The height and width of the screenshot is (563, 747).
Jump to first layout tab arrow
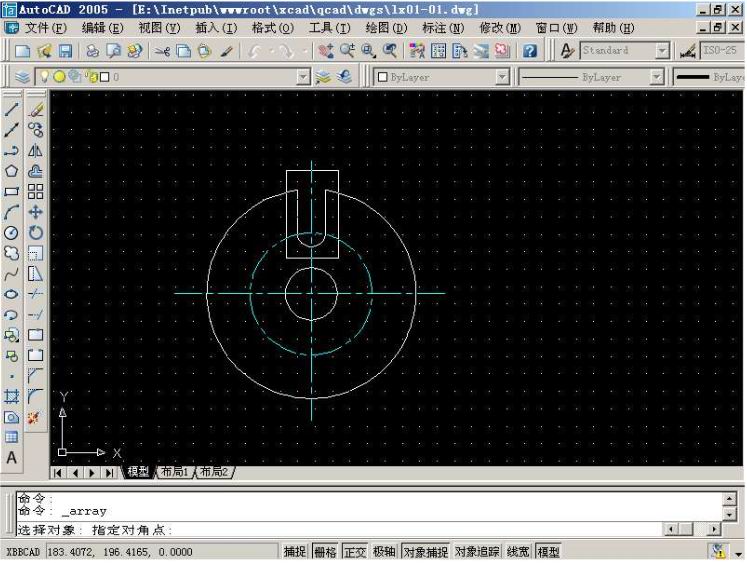pos(58,473)
